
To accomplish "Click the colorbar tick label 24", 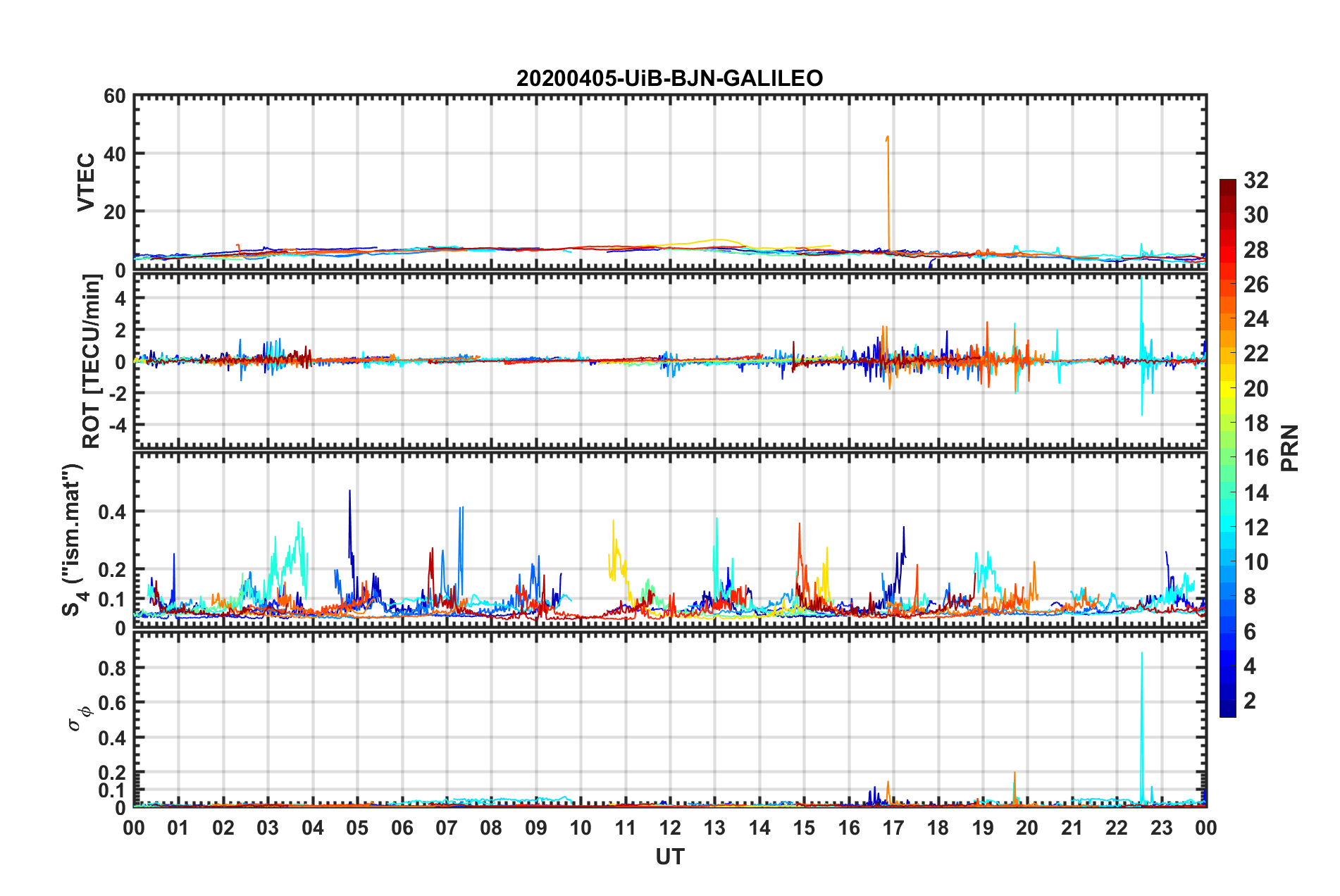I will [1255, 319].
